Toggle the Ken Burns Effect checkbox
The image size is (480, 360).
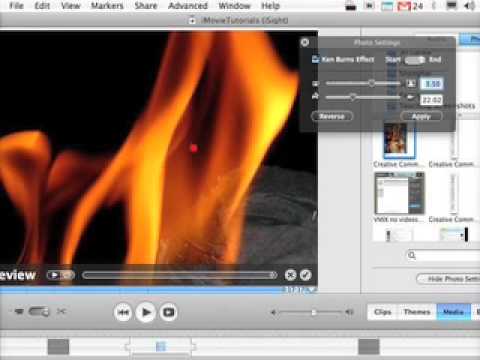[x=315, y=59]
